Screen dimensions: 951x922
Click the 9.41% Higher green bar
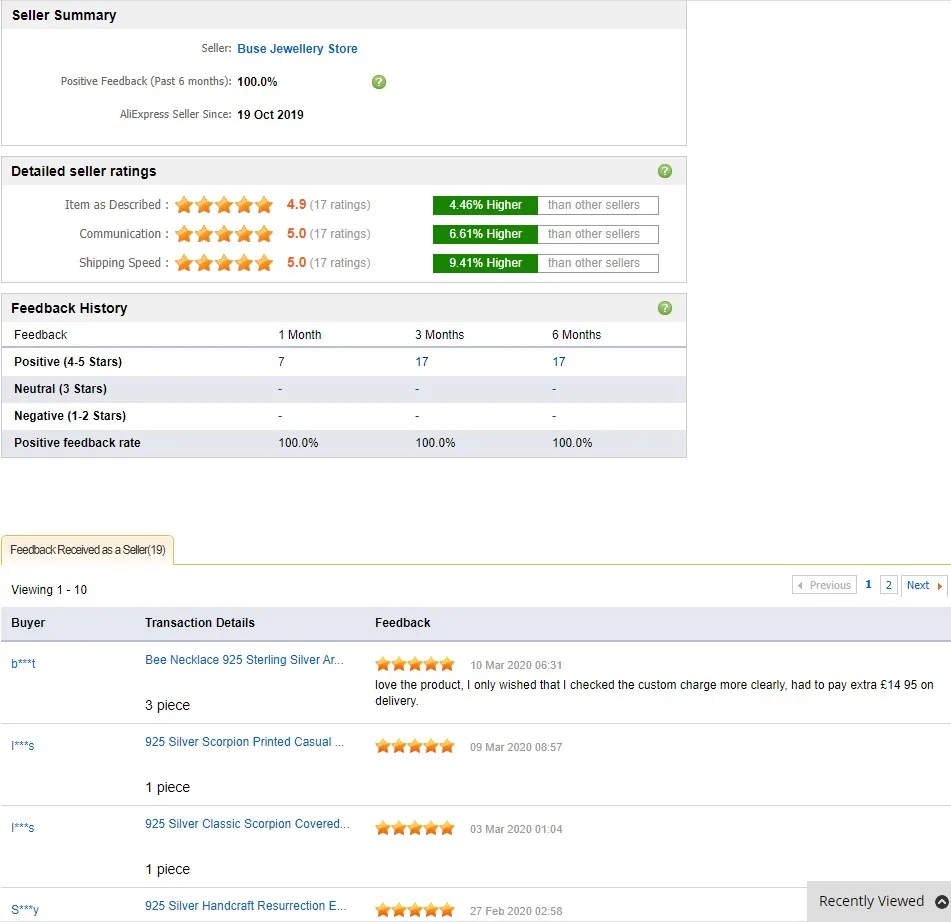[x=485, y=263]
